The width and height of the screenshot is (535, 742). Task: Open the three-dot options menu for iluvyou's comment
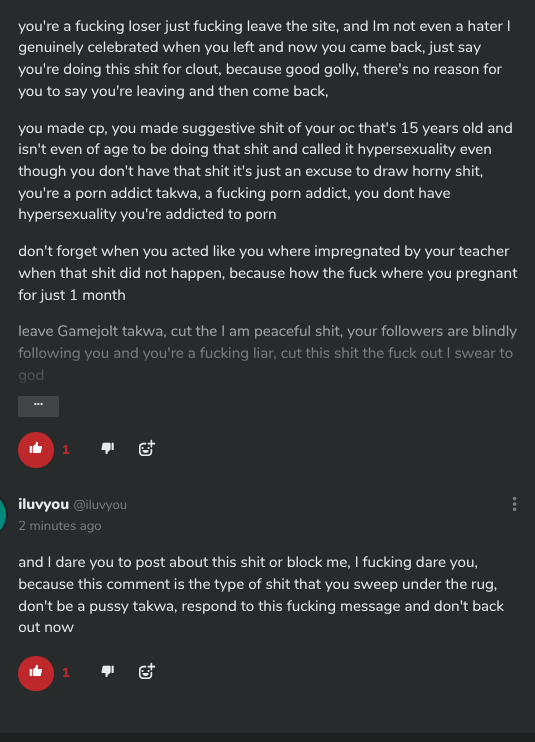(514, 504)
